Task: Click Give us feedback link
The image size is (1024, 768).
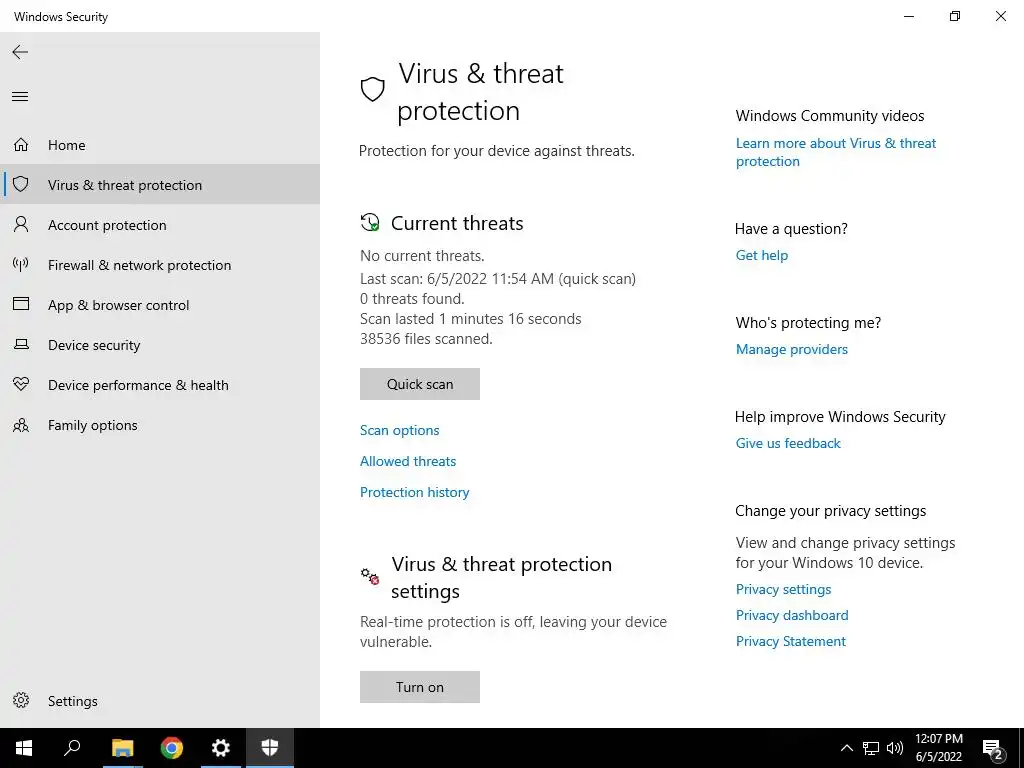Action: (x=788, y=443)
